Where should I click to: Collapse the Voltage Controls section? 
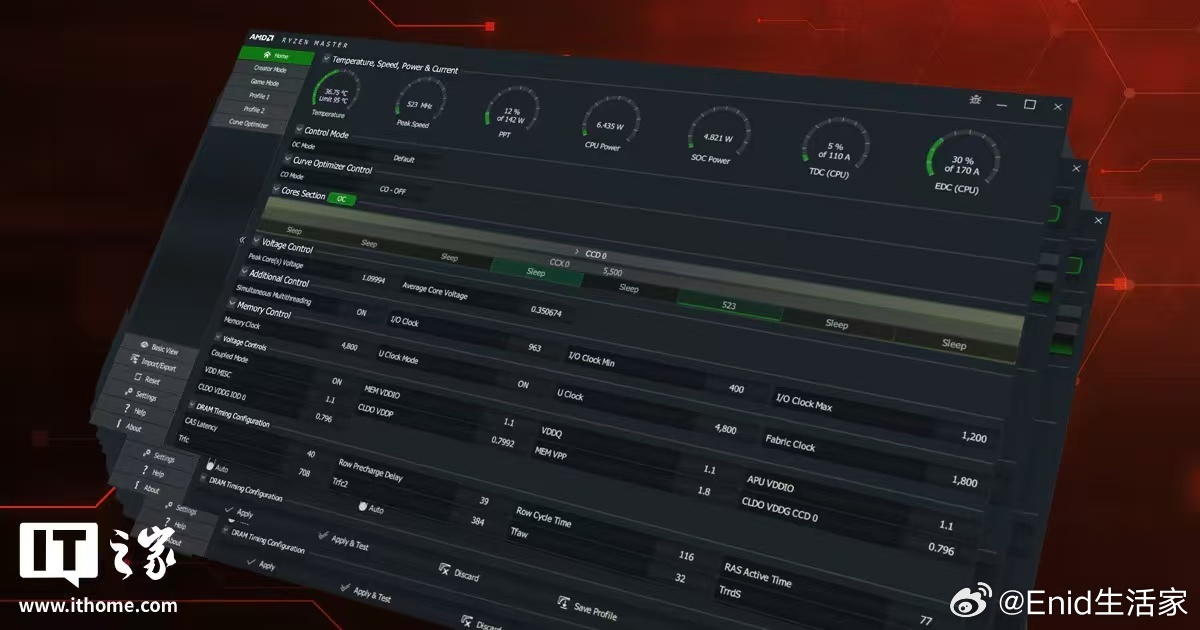tap(216, 339)
